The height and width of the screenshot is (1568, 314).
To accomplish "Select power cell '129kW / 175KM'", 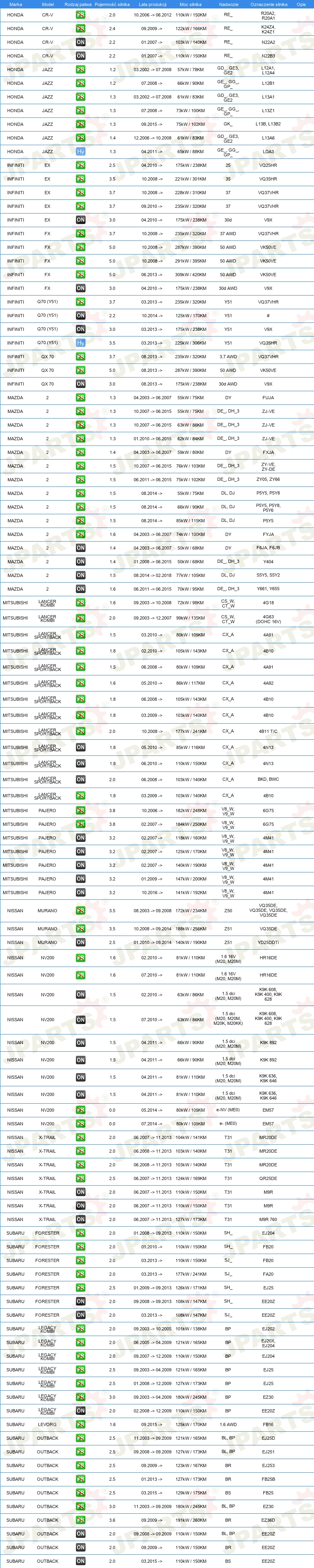I will click(x=191, y=1492).
